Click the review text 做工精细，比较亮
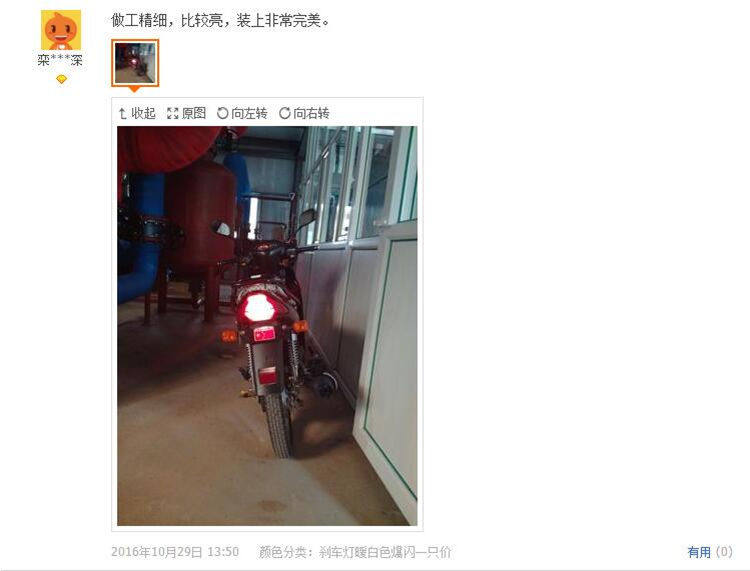Screen dimensions: 750x571 click(x=167, y=20)
